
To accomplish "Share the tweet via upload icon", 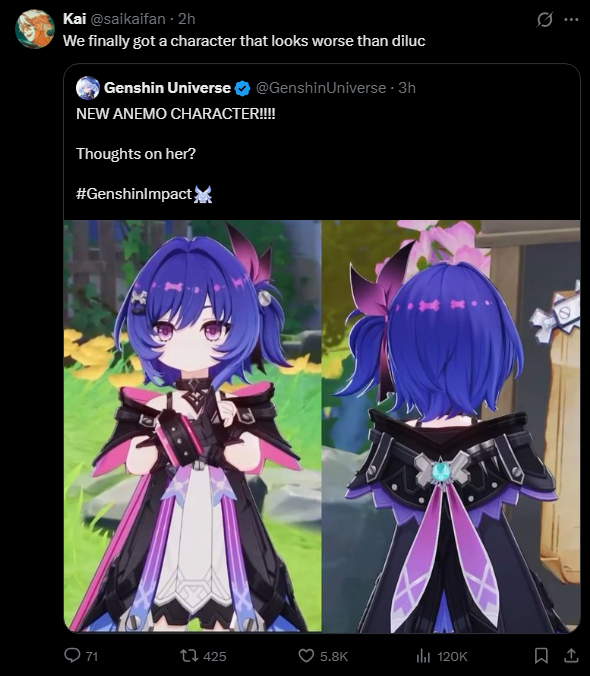I will [x=571, y=656].
